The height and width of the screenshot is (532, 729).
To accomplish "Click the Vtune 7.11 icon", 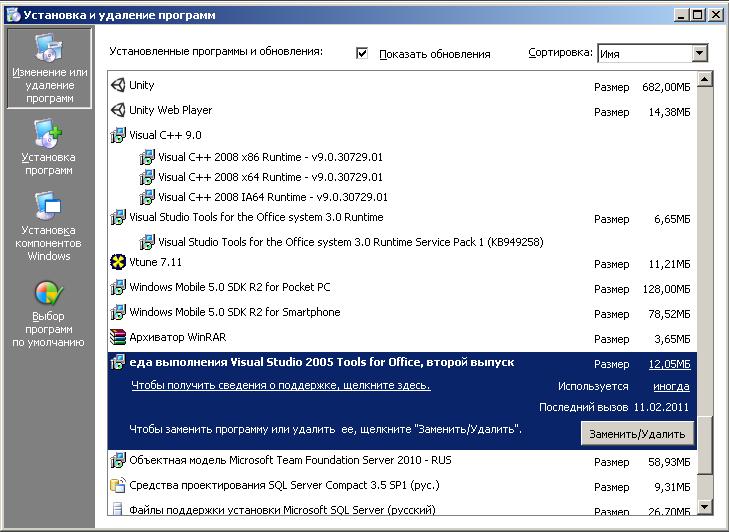I will click(118, 263).
